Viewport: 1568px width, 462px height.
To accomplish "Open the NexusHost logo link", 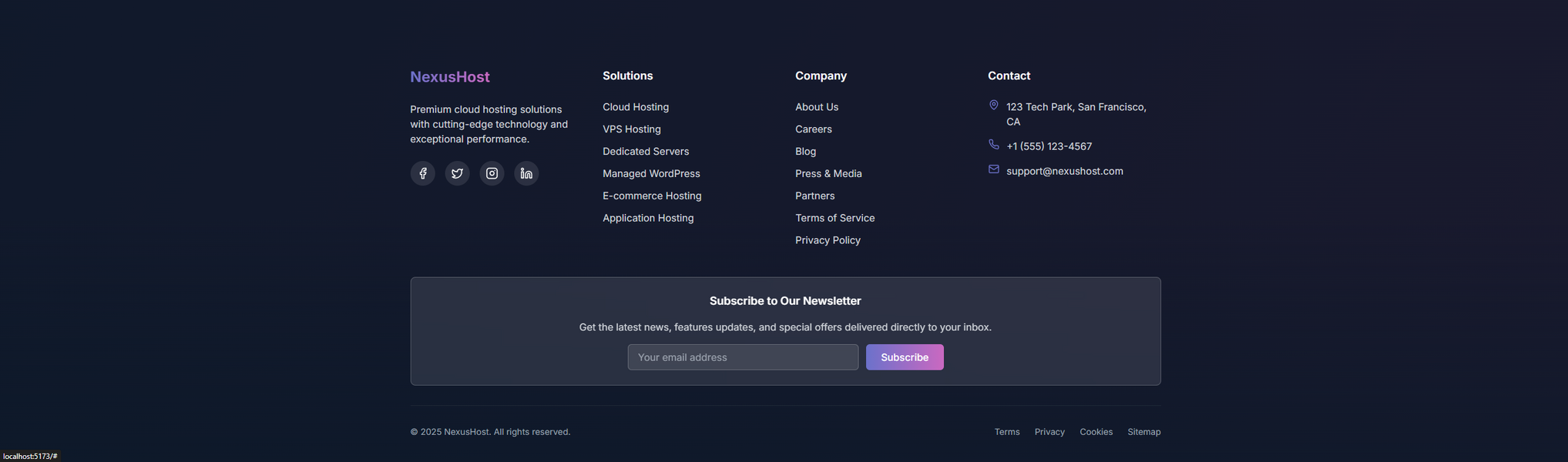I will pyautogui.click(x=450, y=77).
